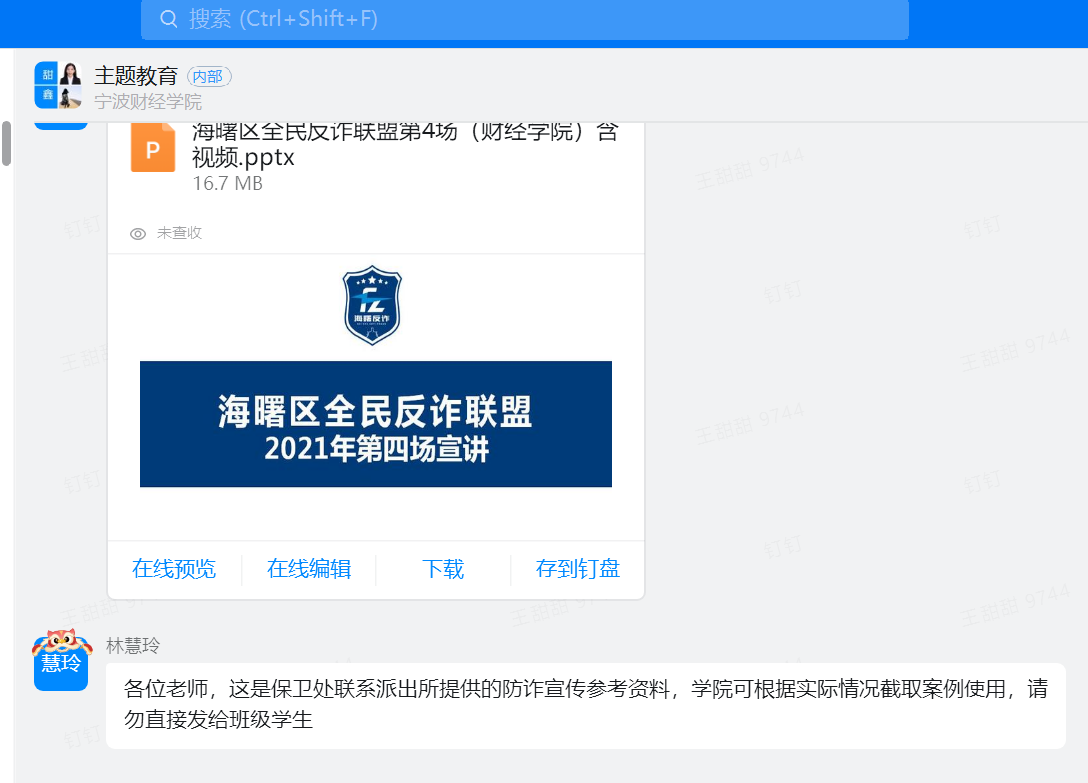This screenshot has width=1088, height=783.
Task: Download the file with 下载
Action: 443,569
